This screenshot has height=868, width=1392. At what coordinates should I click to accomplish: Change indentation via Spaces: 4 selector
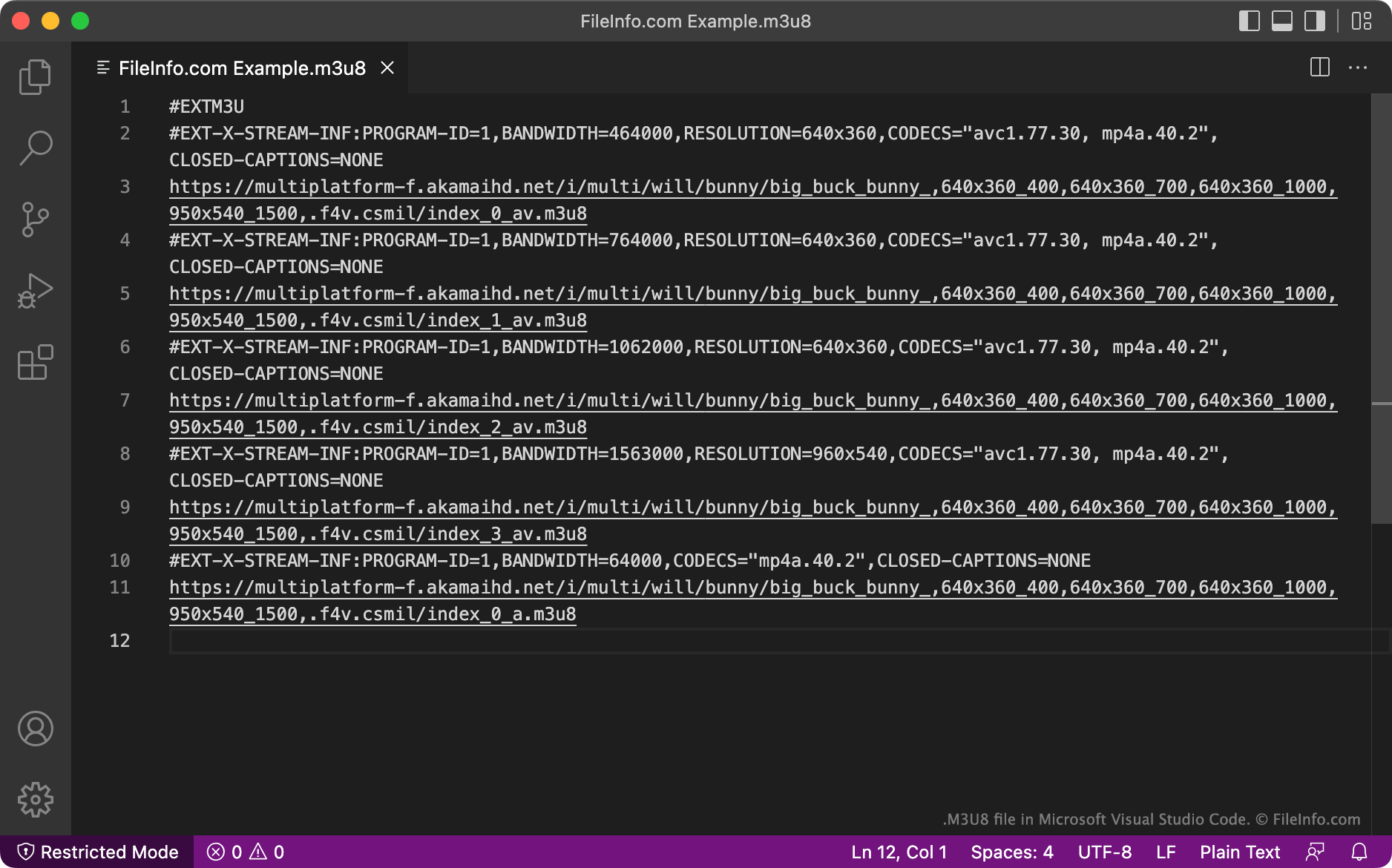tap(1011, 852)
